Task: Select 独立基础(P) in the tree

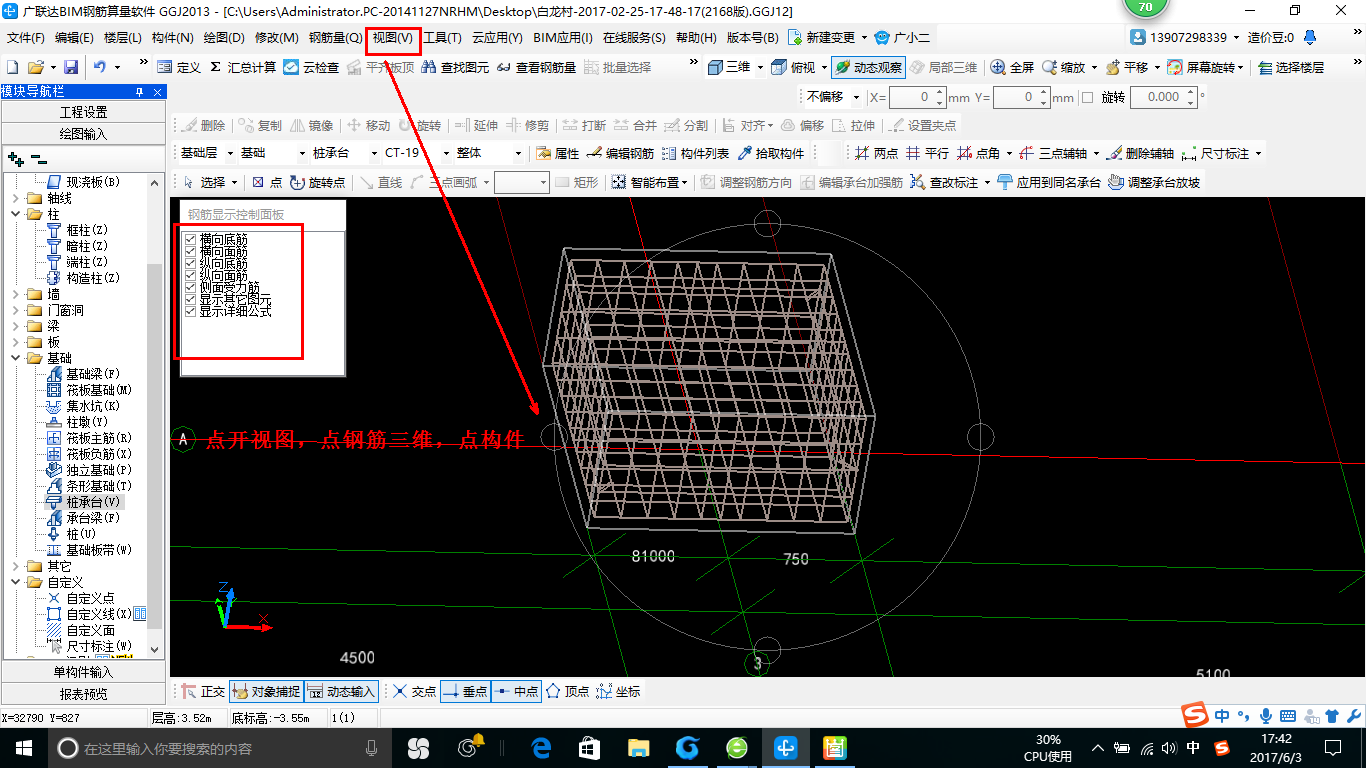Action: [x=89, y=470]
